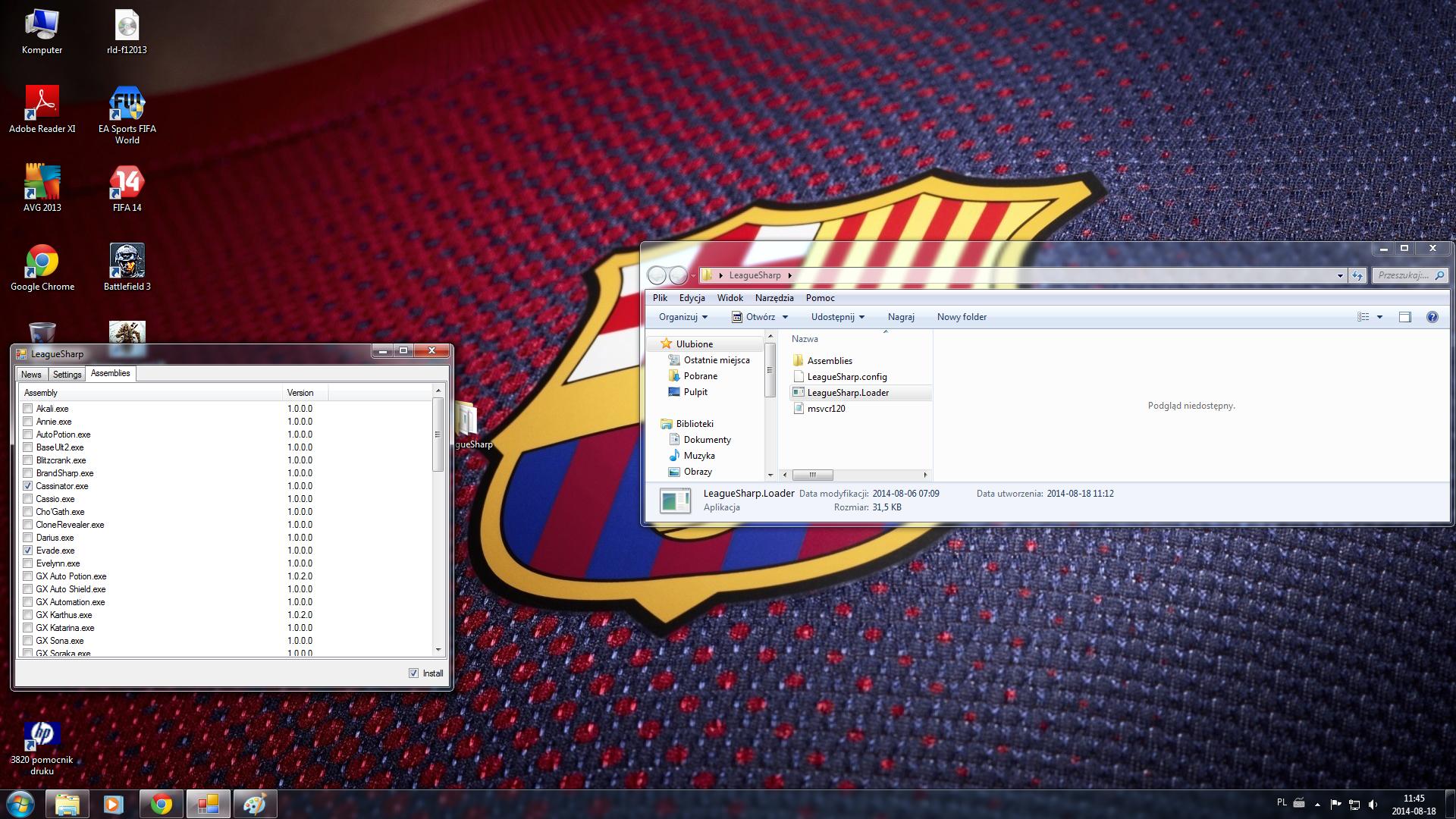Image resolution: width=1456 pixels, height=819 pixels.
Task: Open the rld-f12013 disc image icon
Action: tap(127, 32)
